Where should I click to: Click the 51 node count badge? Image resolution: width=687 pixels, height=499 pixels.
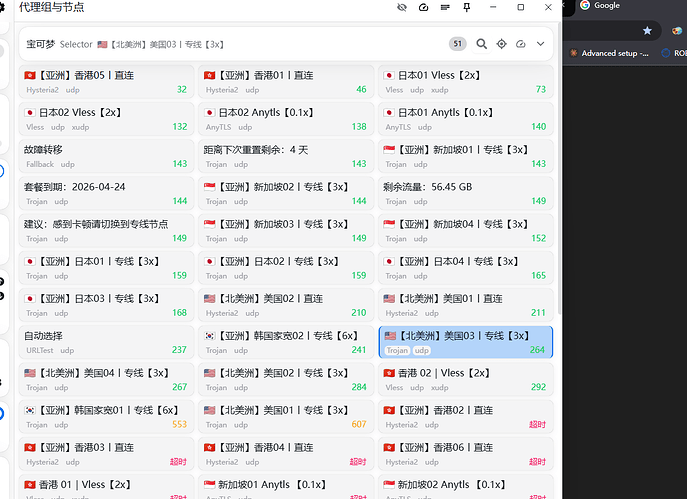457,43
